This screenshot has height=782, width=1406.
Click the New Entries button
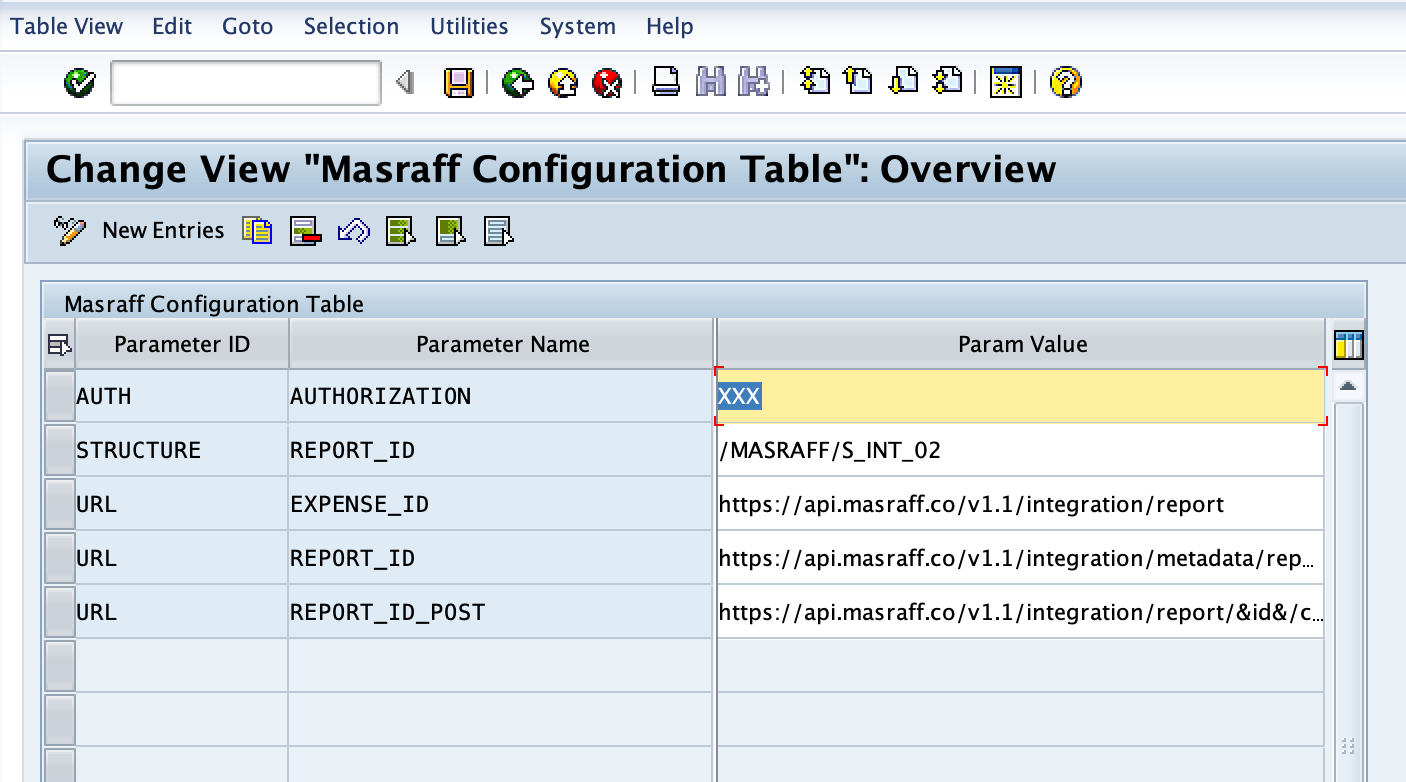(x=163, y=231)
